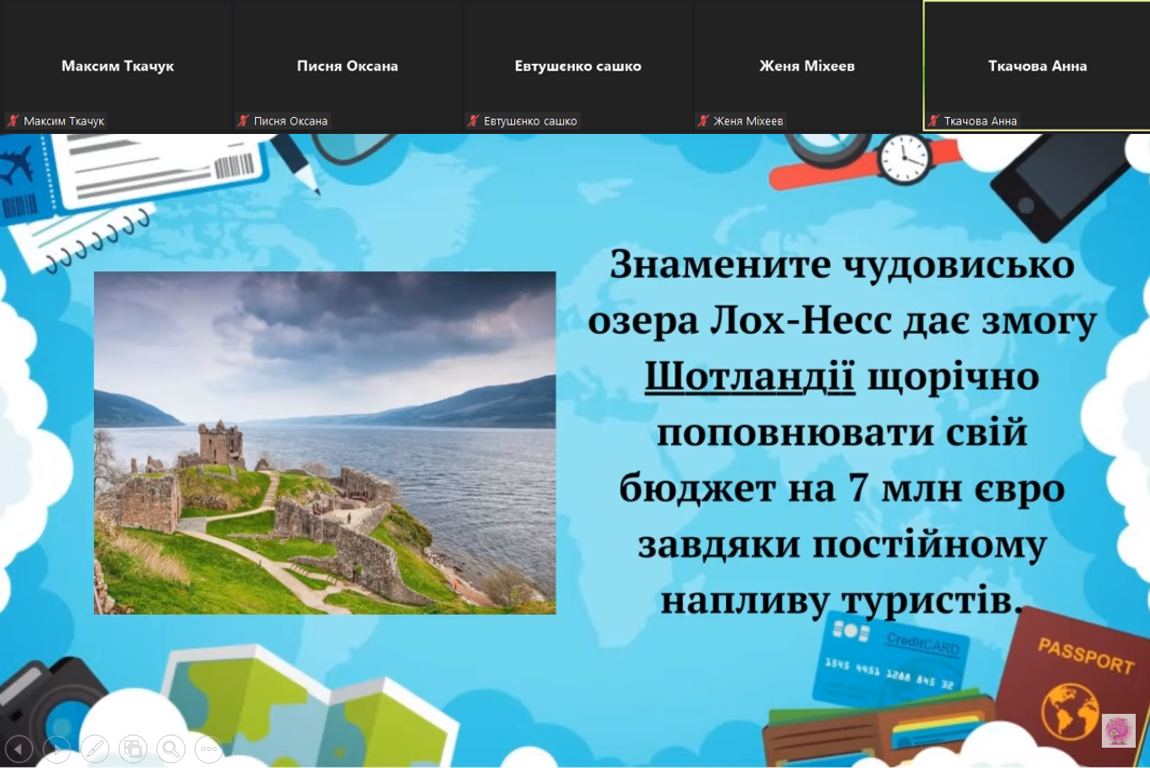Image resolution: width=1150 pixels, height=768 pixels.
Task: Click Писня Оксана muted microphone icon
Action: [x=243, y=121]
